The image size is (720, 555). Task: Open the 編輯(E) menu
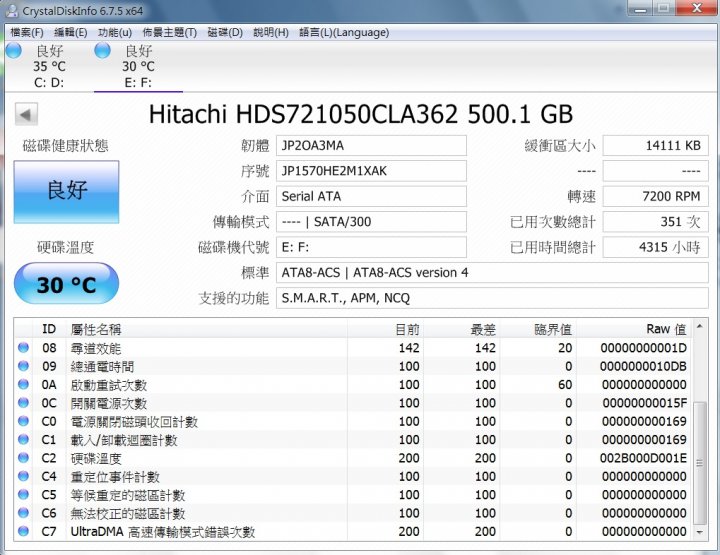coord(70,33)
